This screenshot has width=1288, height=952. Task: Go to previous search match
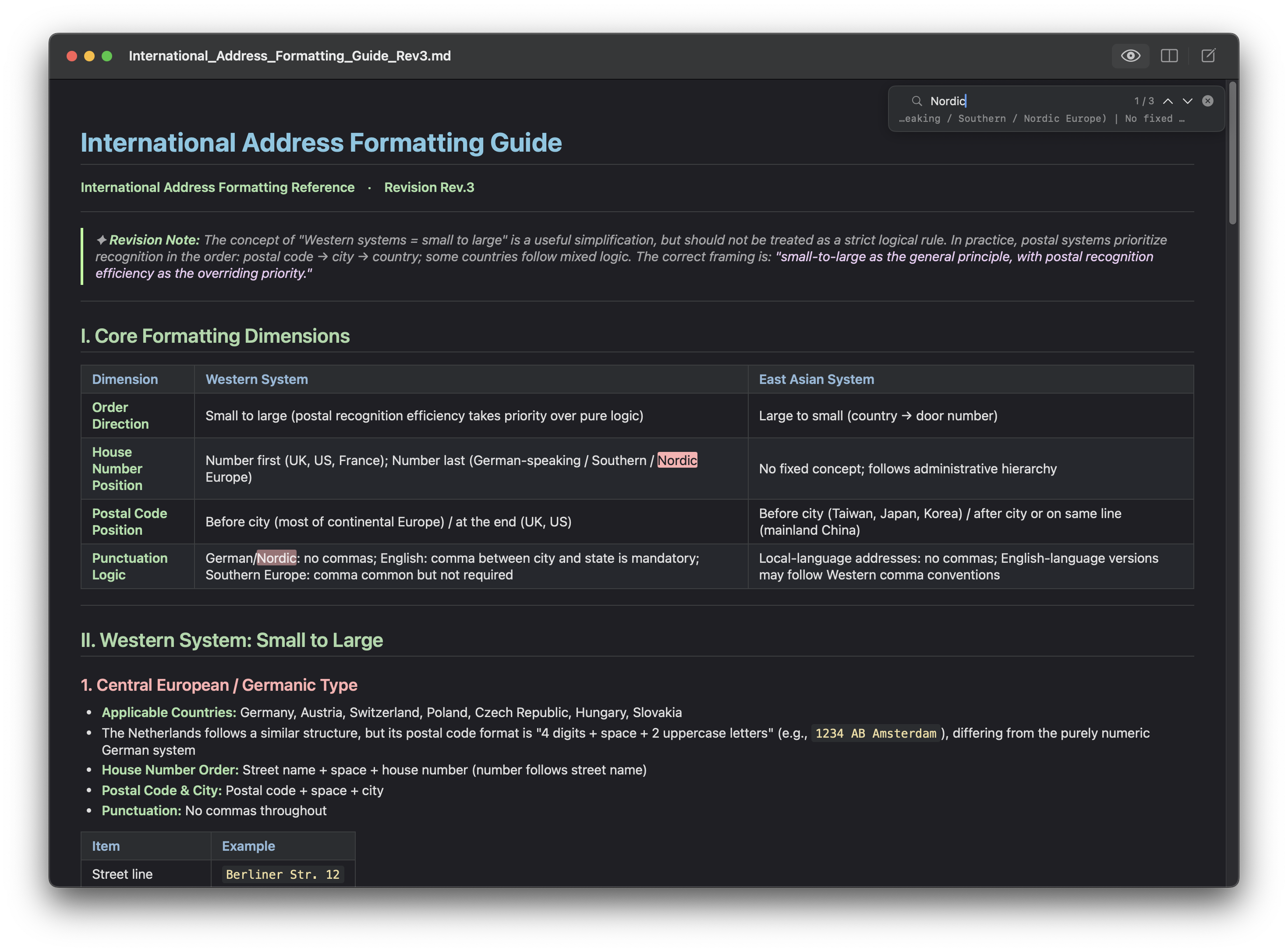(x=1168, y=101)
